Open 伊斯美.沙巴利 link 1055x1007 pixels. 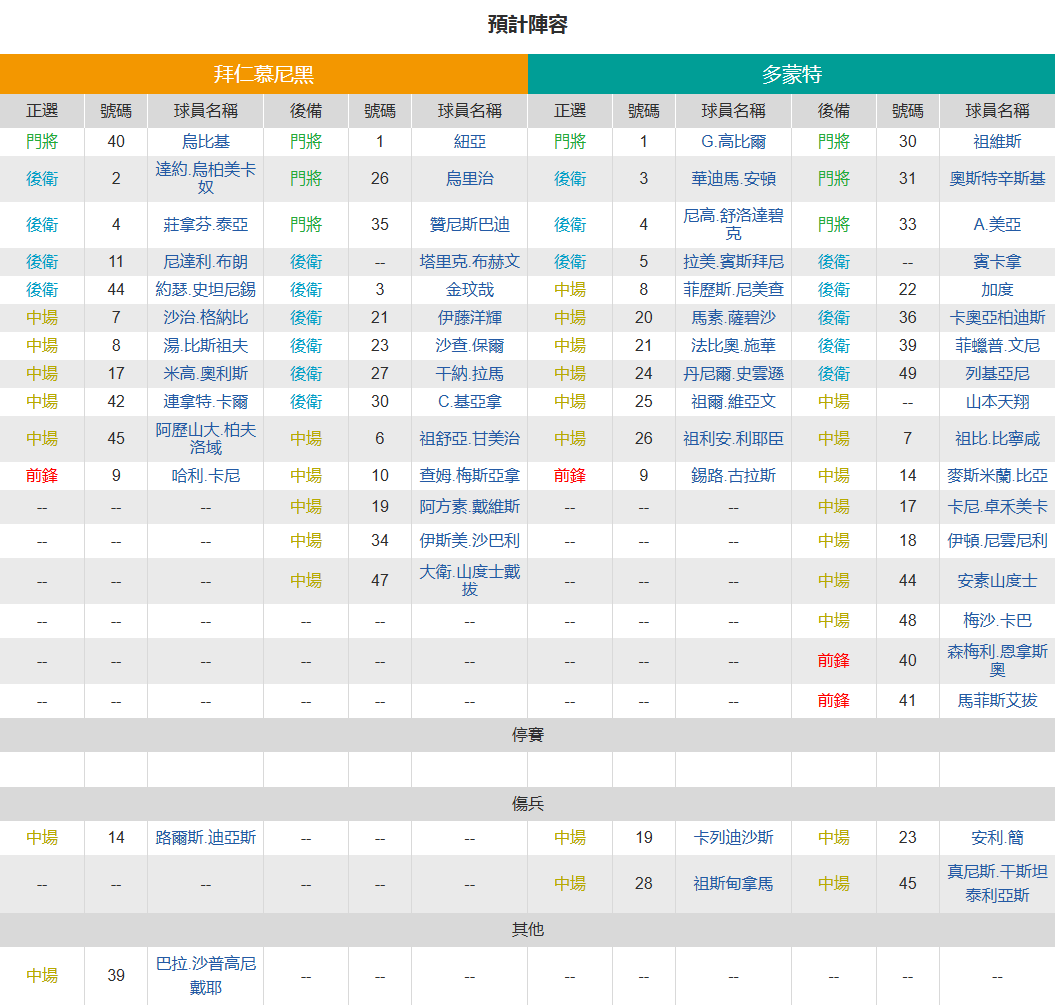470,541
